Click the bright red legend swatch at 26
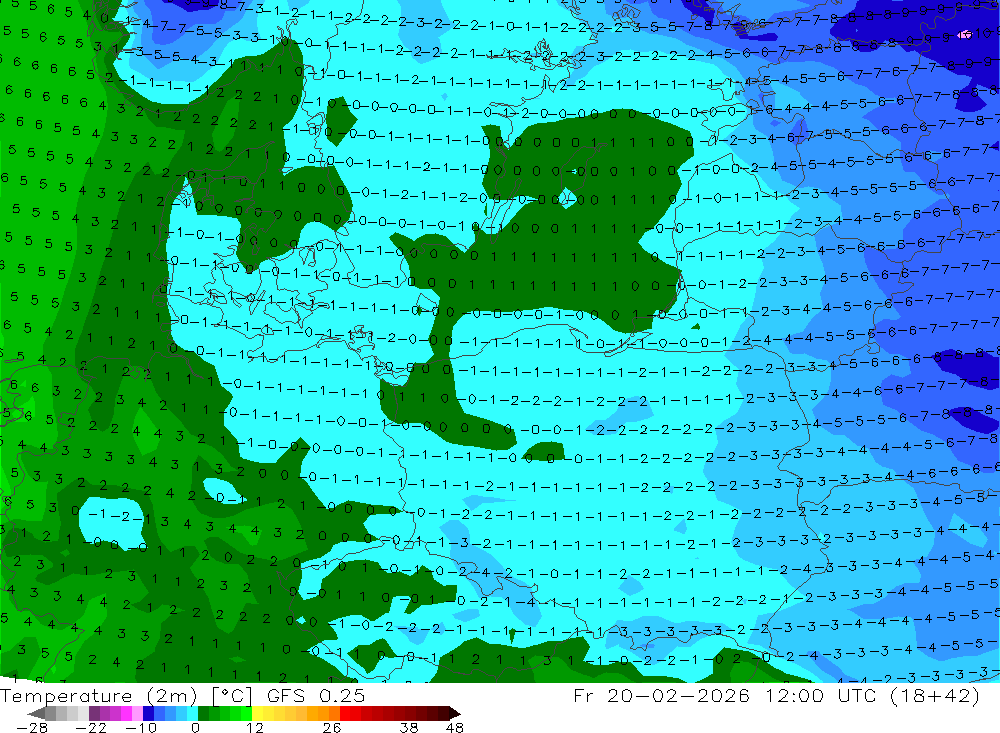The image size is (1000, 733). 345,714
